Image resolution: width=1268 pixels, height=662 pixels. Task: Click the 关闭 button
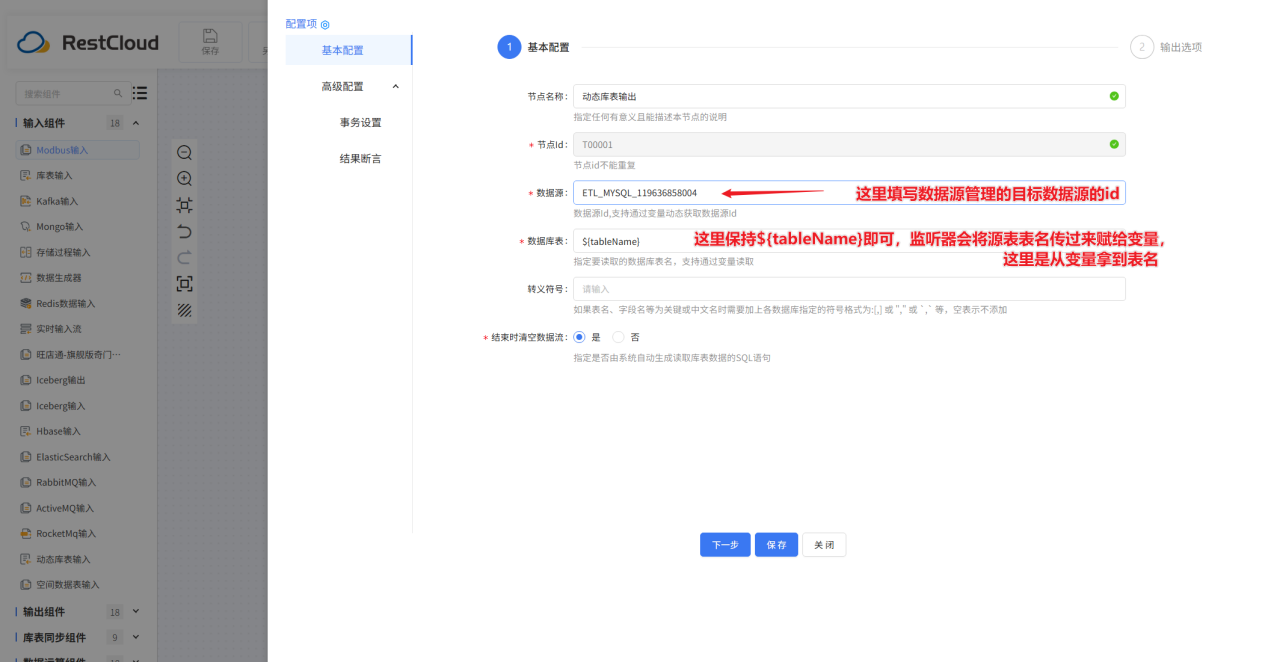click(824, 544)
